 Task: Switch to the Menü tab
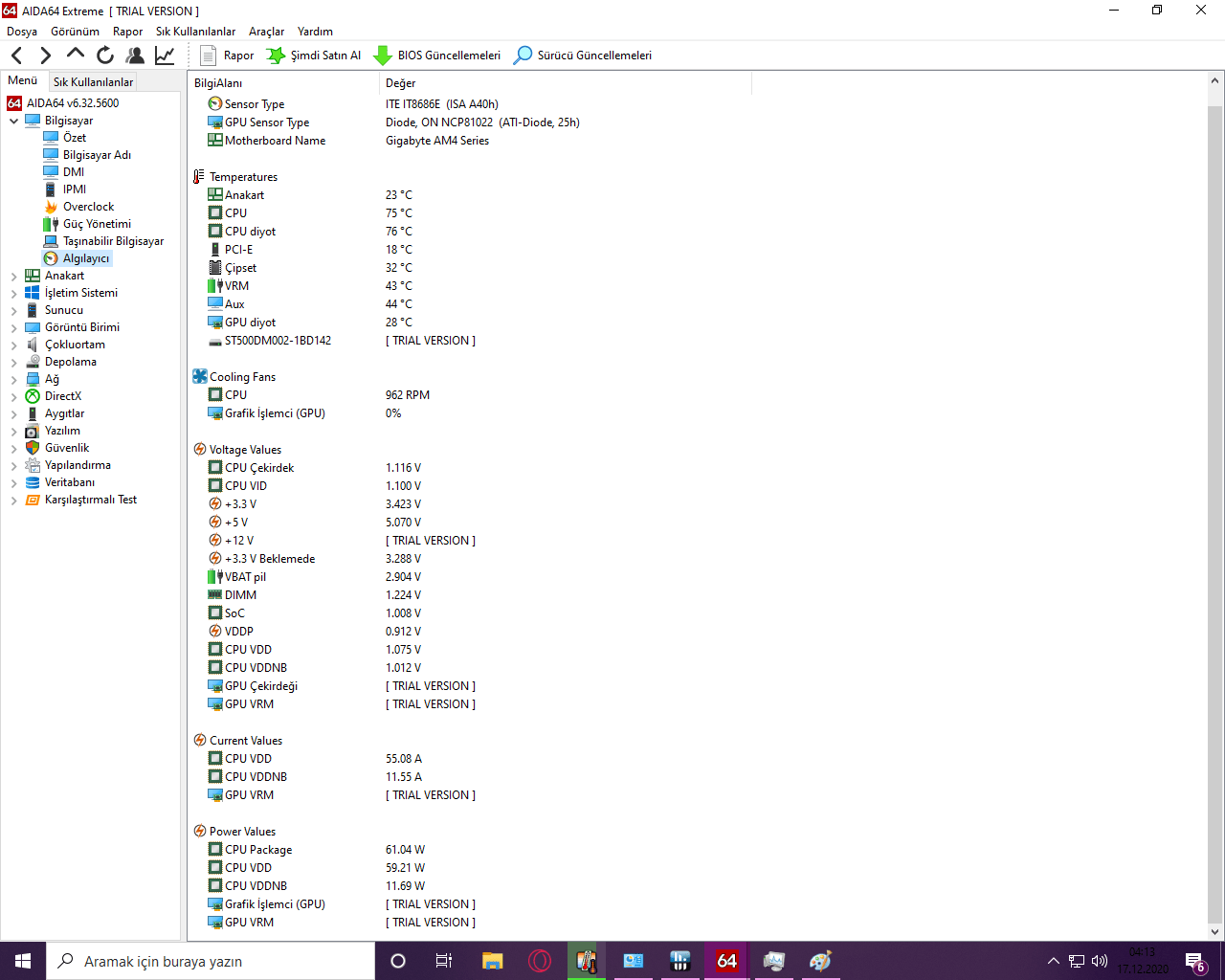click(23, 80)
